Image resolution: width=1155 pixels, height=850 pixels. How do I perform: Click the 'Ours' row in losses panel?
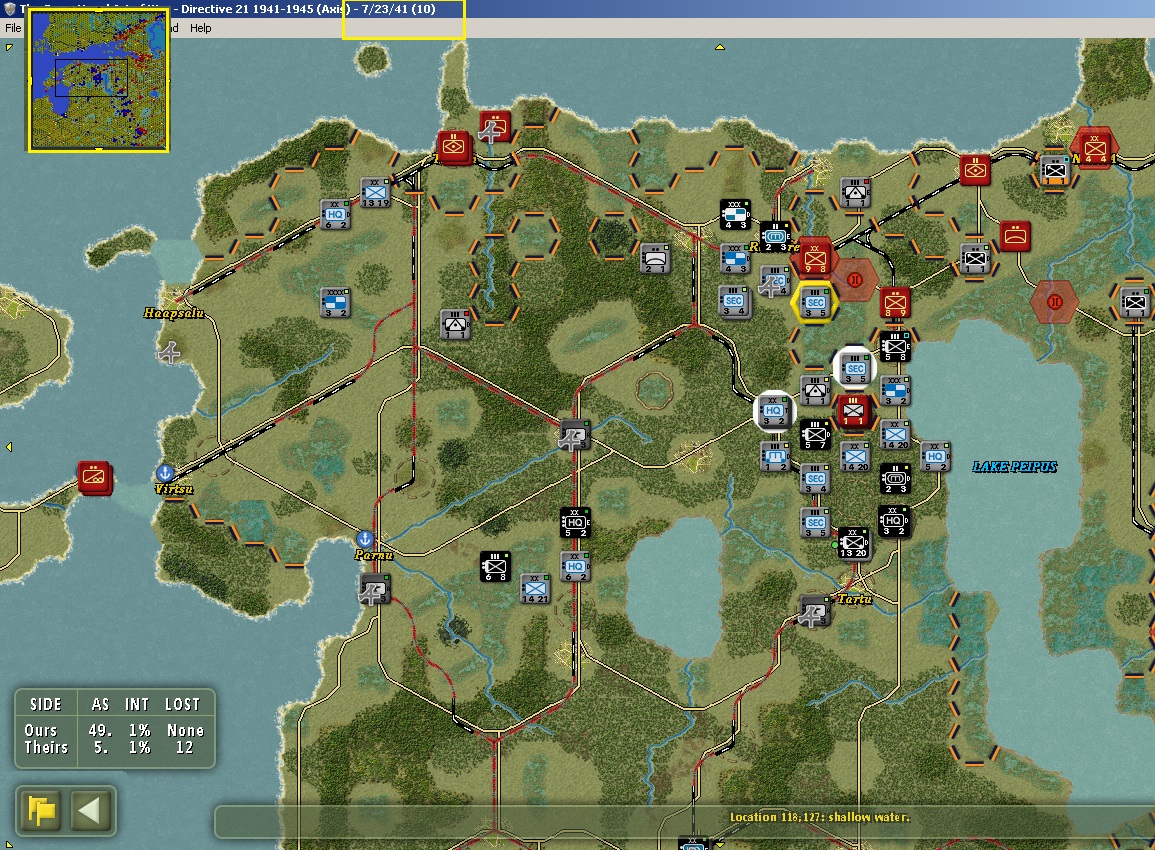[114, 730]
